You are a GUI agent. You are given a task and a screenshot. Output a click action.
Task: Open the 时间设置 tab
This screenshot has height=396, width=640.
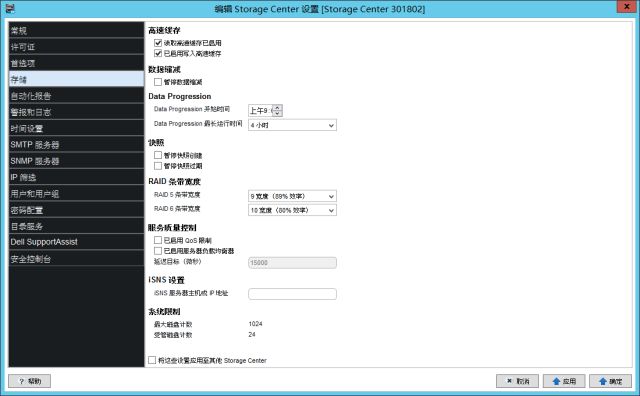[x=76, y=129]
